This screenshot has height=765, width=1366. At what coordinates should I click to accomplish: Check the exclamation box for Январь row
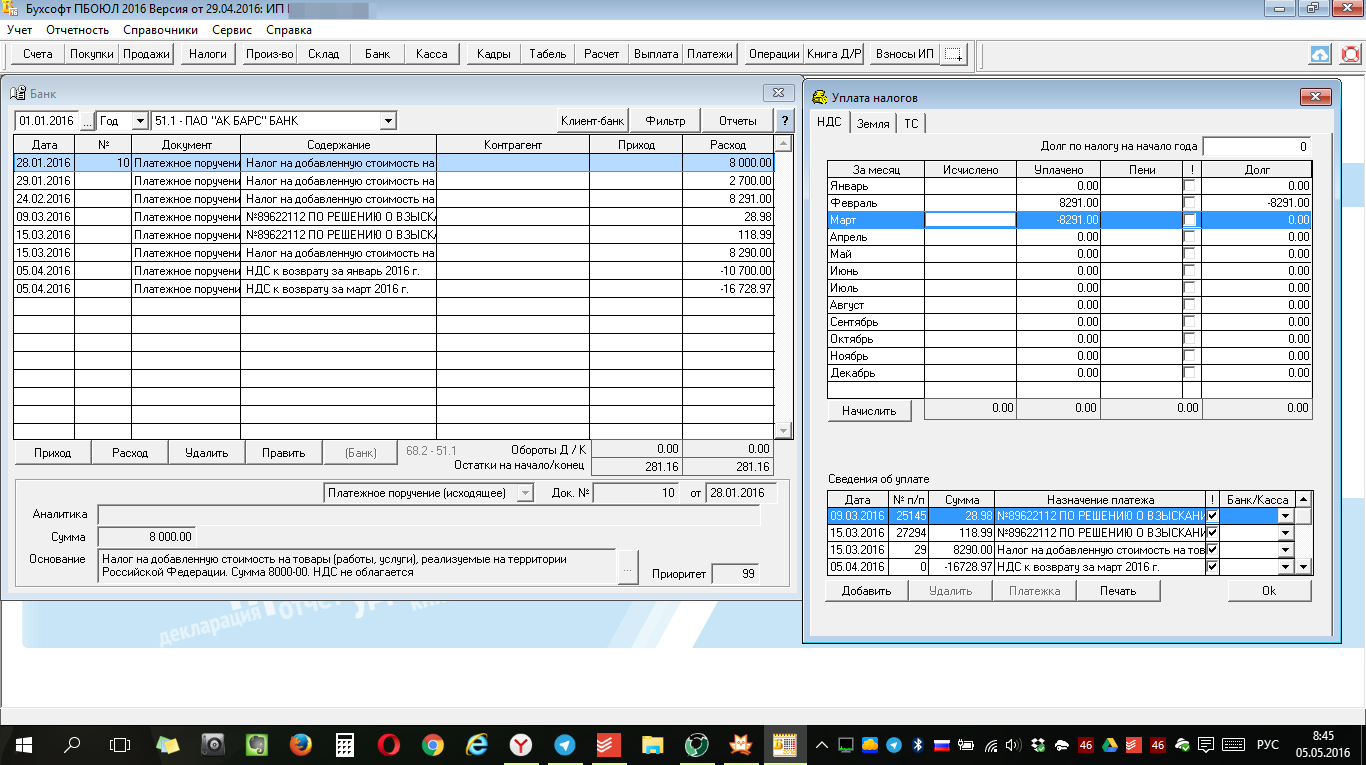point(1191,186)
